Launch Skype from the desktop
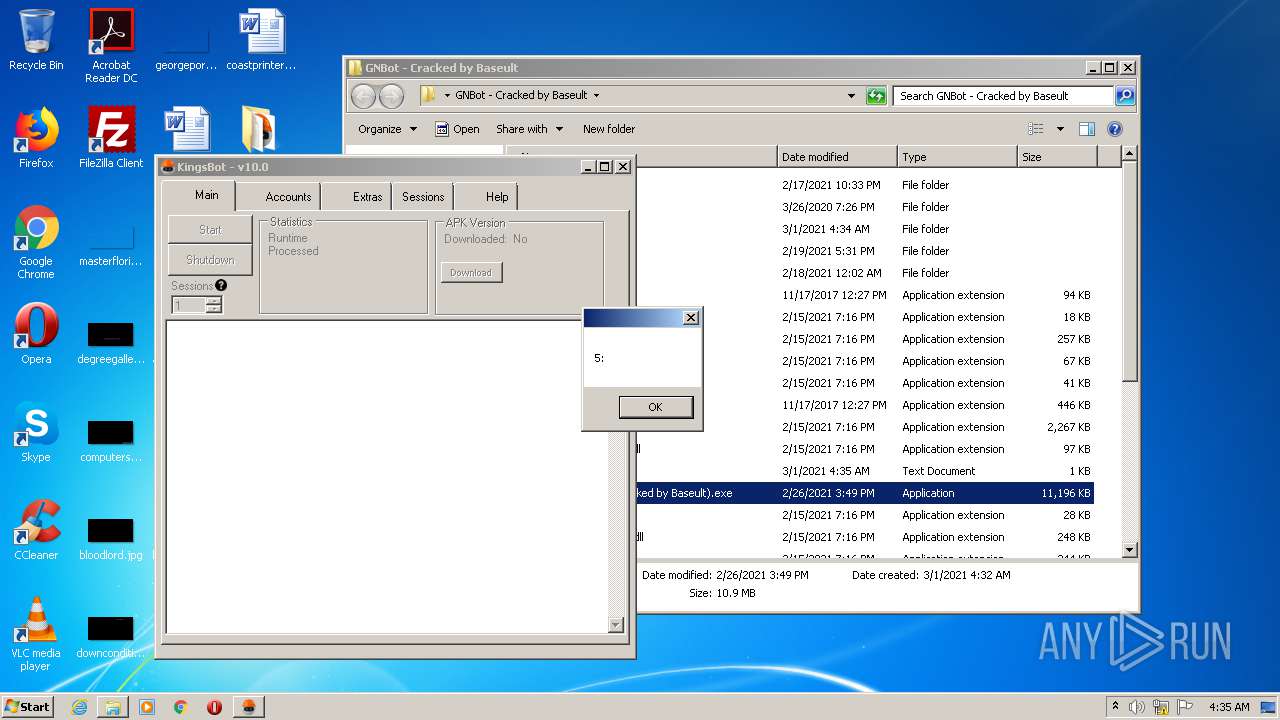 (x=36, y=432)
